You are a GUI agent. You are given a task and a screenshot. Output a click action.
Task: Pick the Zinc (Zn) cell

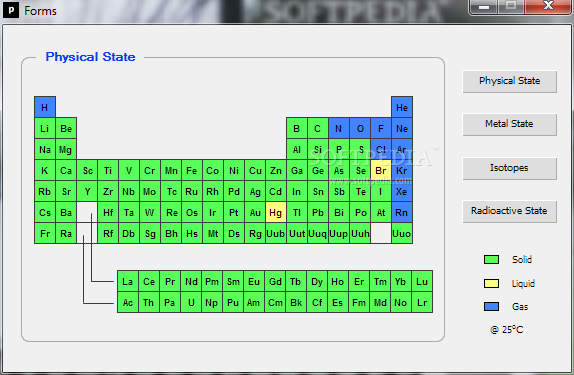tap(276, 170)
